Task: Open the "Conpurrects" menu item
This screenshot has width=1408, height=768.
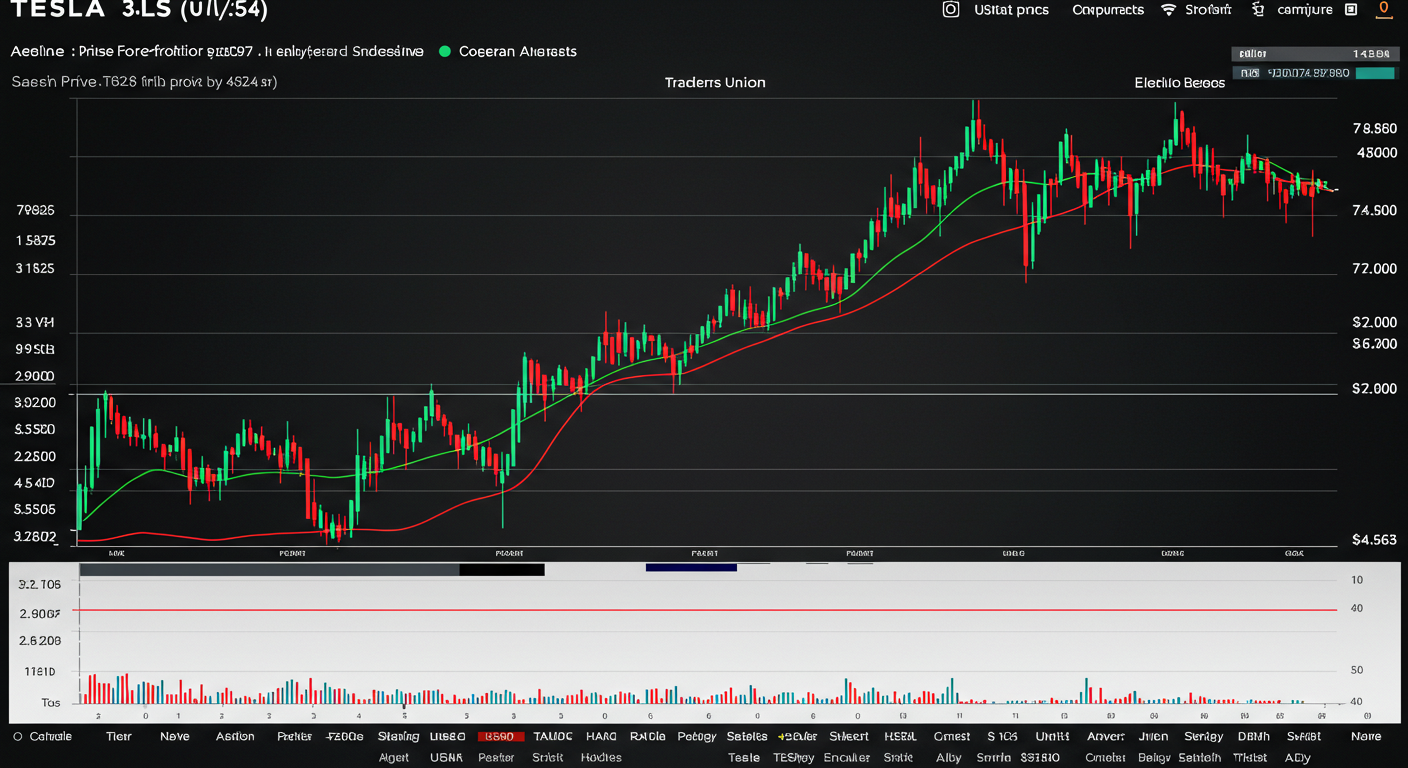Action: [1108, 10]
